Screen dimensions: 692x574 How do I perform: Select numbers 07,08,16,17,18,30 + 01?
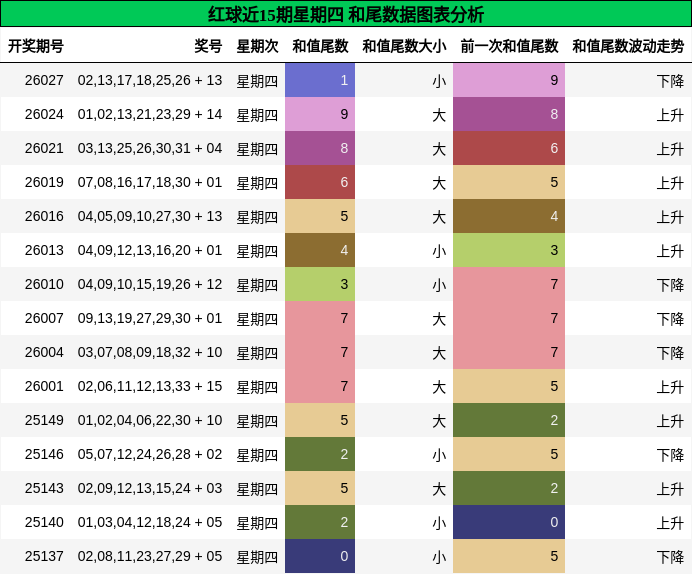click(150, 182)
